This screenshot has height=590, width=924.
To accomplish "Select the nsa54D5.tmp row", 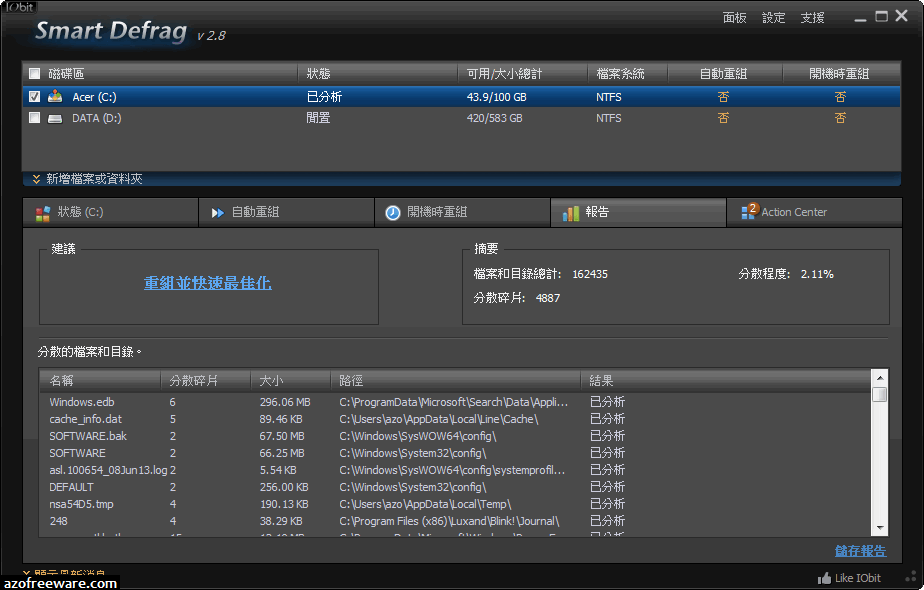I will pos(456,505).
